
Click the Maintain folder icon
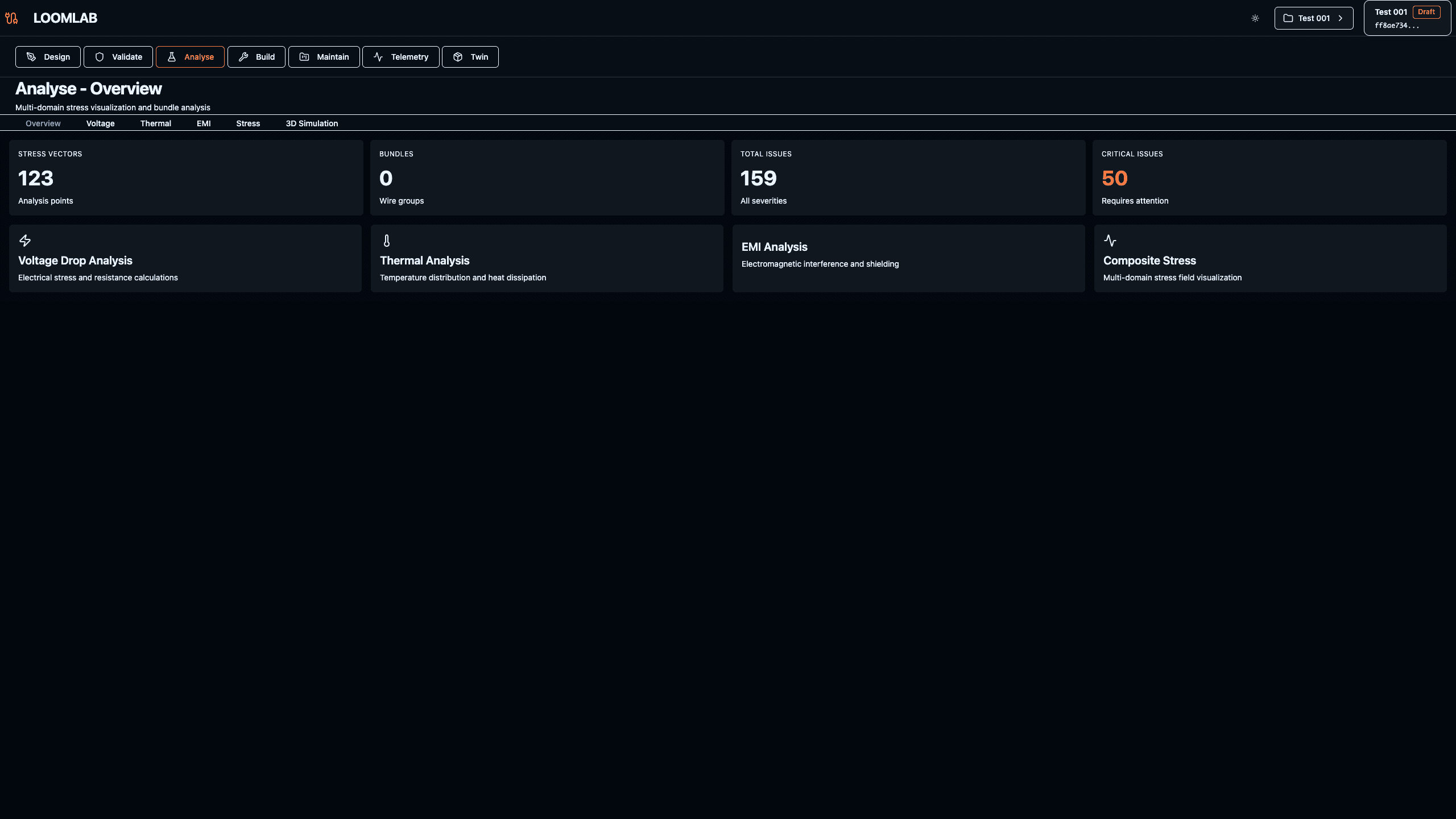[305, 57]
